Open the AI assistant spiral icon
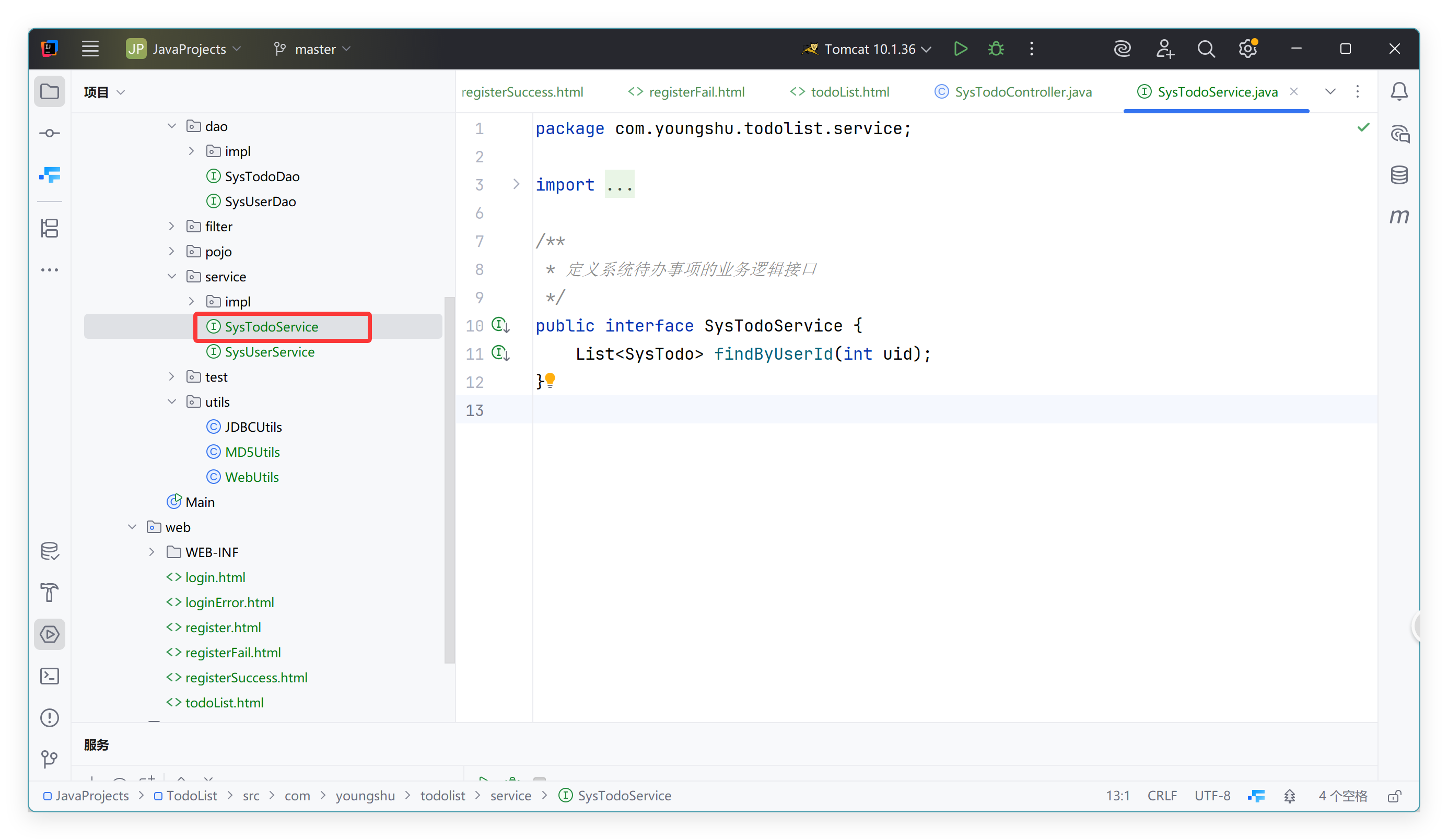The image size is (1448, 840). click(x=1122, y=49)
